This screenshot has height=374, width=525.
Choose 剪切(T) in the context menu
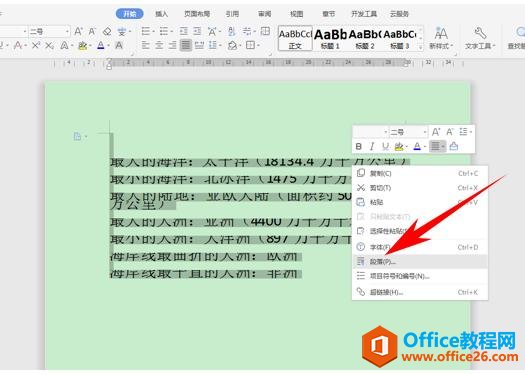[x=420, y=188]
